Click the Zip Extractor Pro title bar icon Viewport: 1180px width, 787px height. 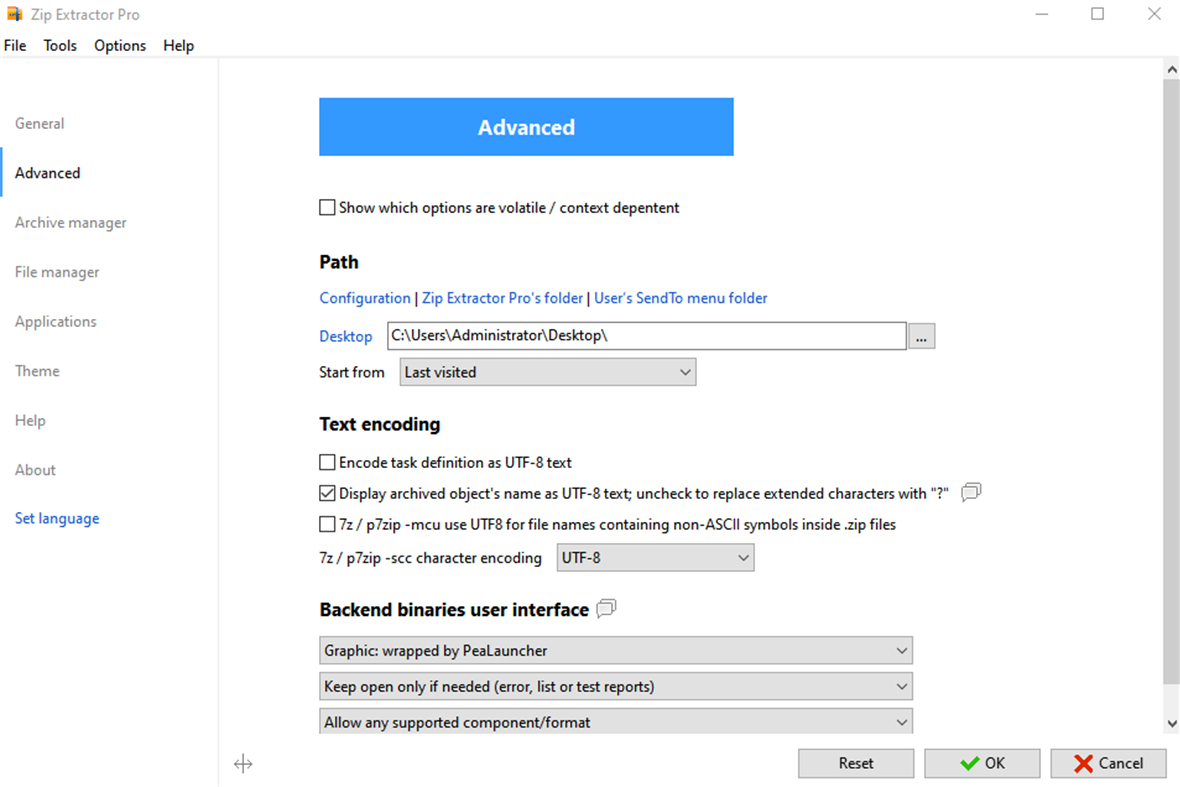(x=15, y=14)
